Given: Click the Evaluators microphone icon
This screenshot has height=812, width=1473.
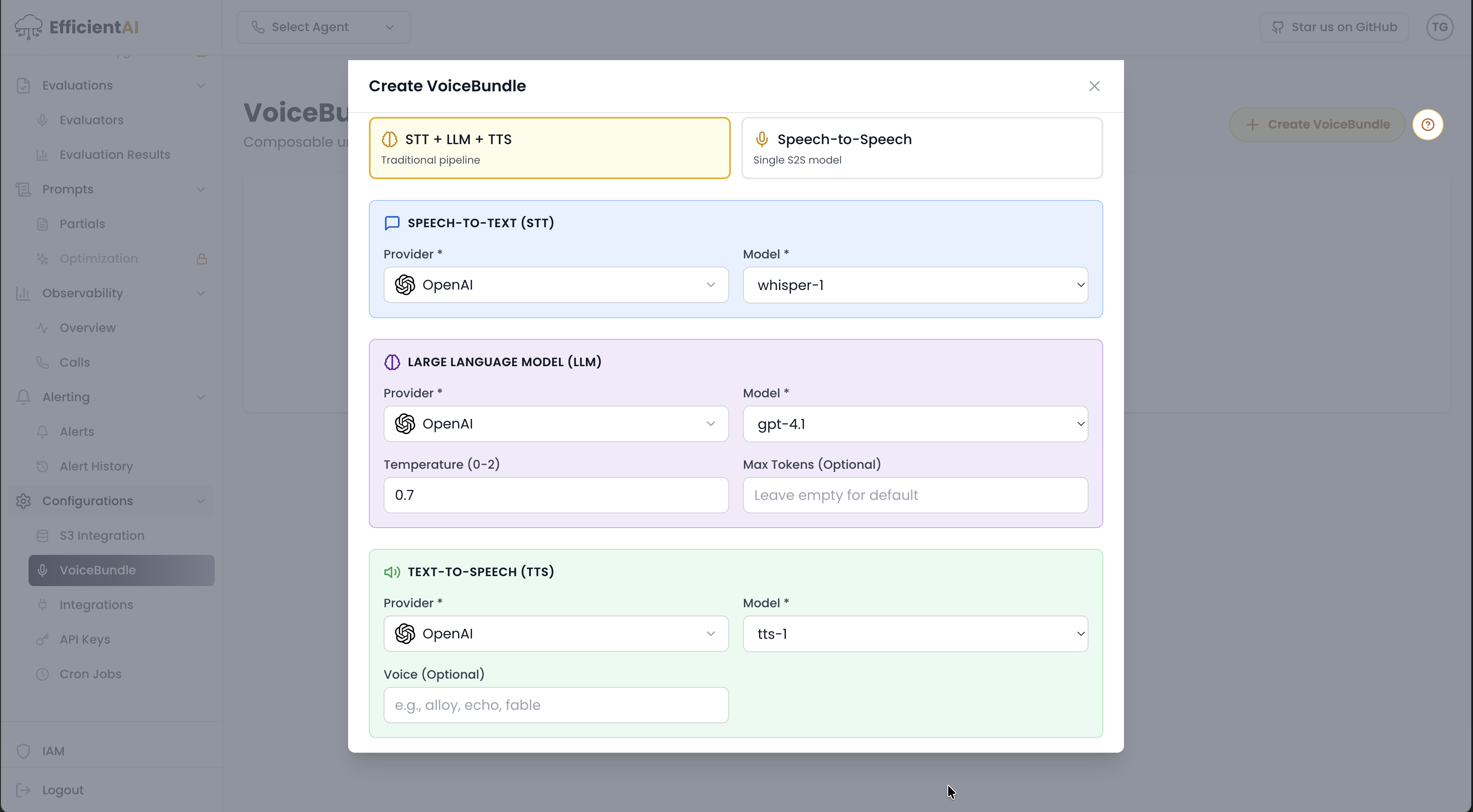Looking at the screenshot, I should (42, 120).
